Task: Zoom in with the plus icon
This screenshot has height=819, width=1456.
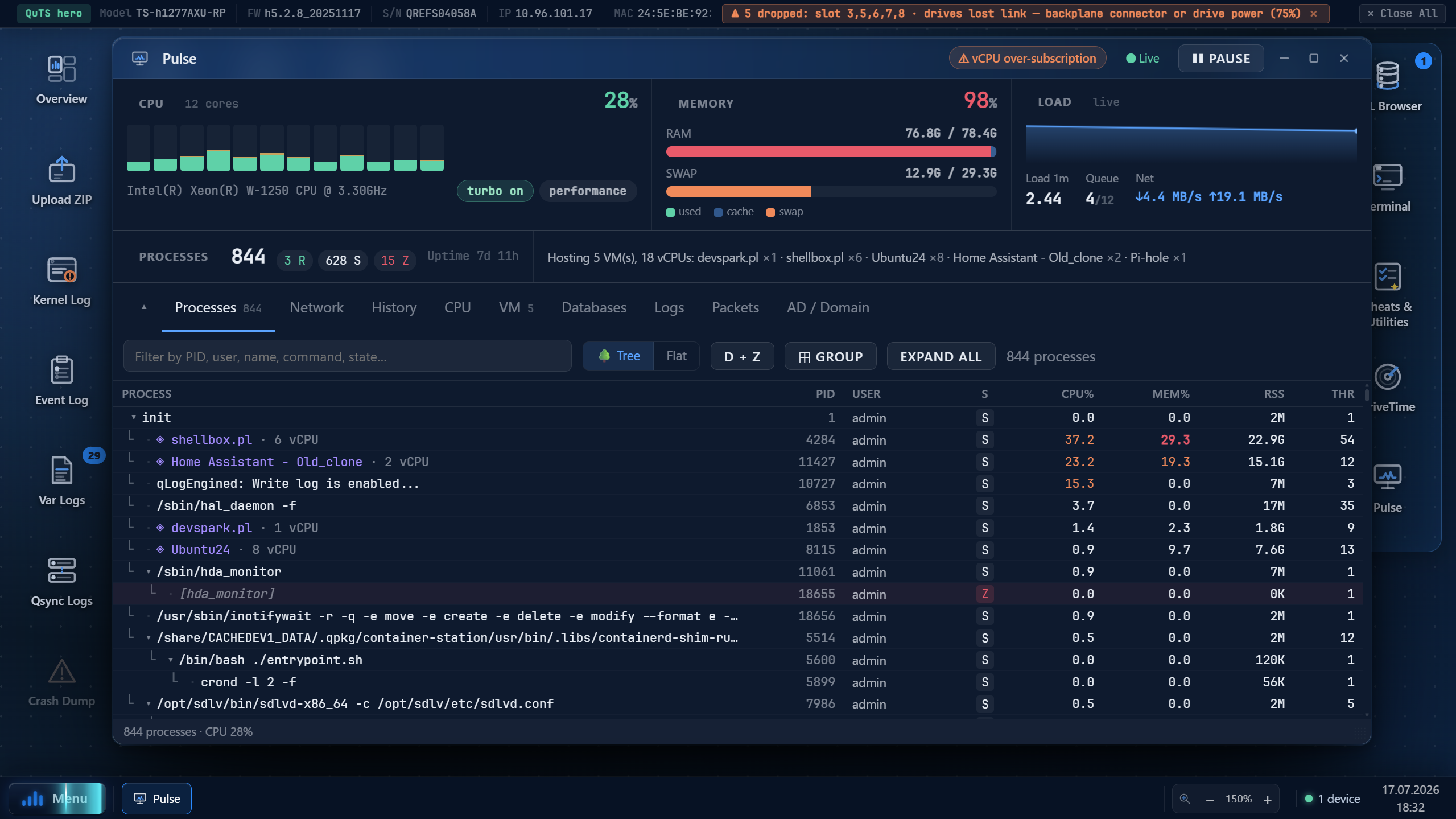Action: (1268, 799)
